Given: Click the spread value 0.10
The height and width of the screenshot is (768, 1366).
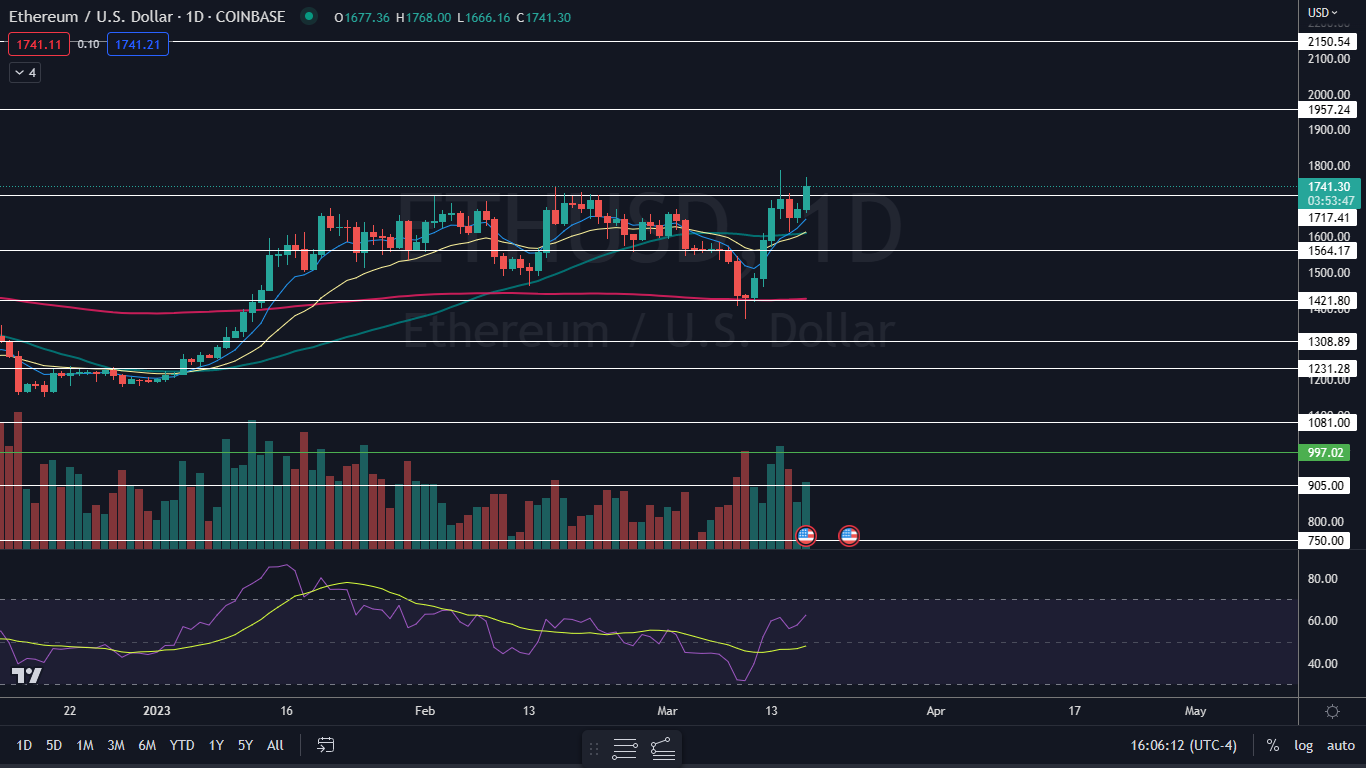Looking at the screenshot, I should click(x=88, y=44).
